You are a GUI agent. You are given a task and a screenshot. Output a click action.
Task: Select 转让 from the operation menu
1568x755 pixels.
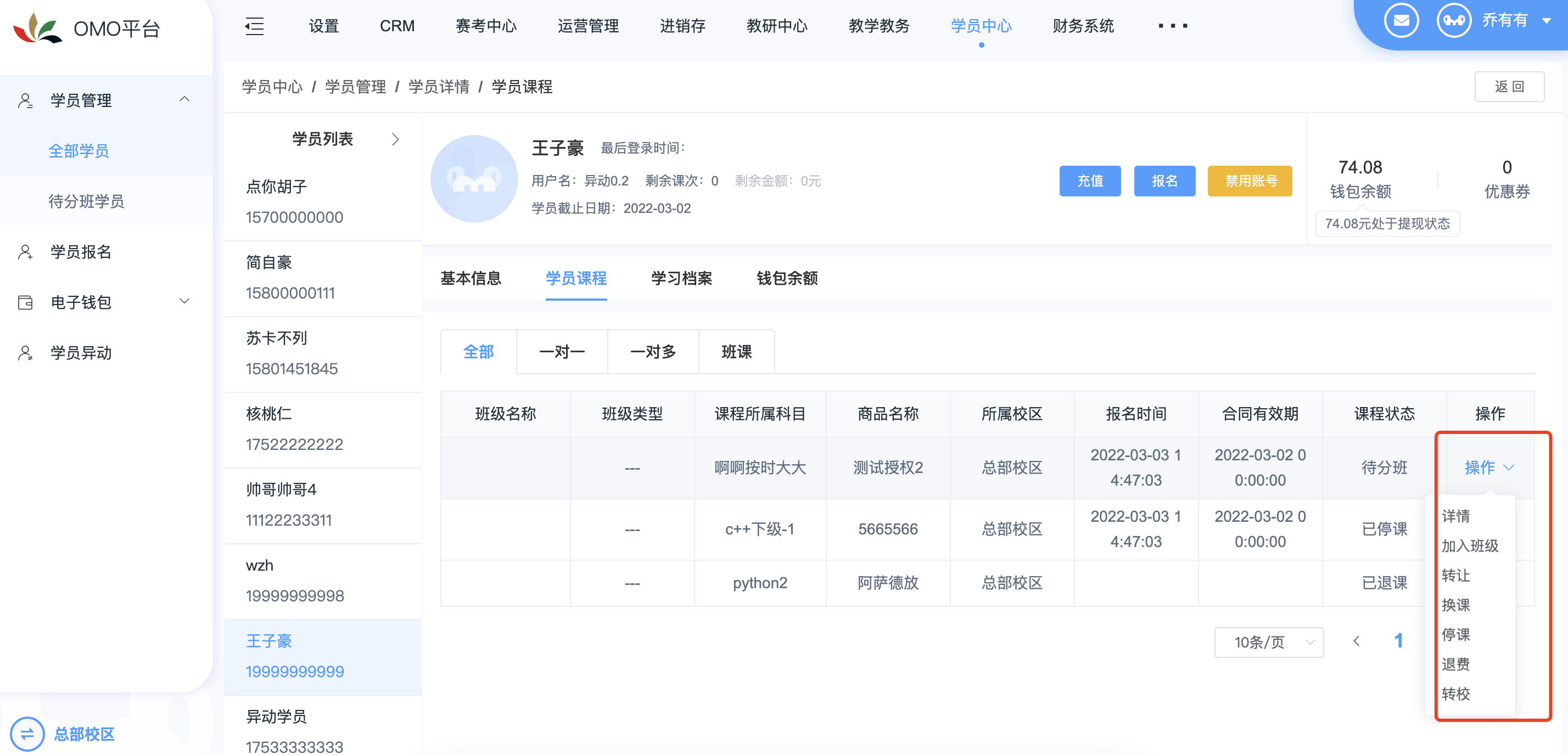point(1455,576)
